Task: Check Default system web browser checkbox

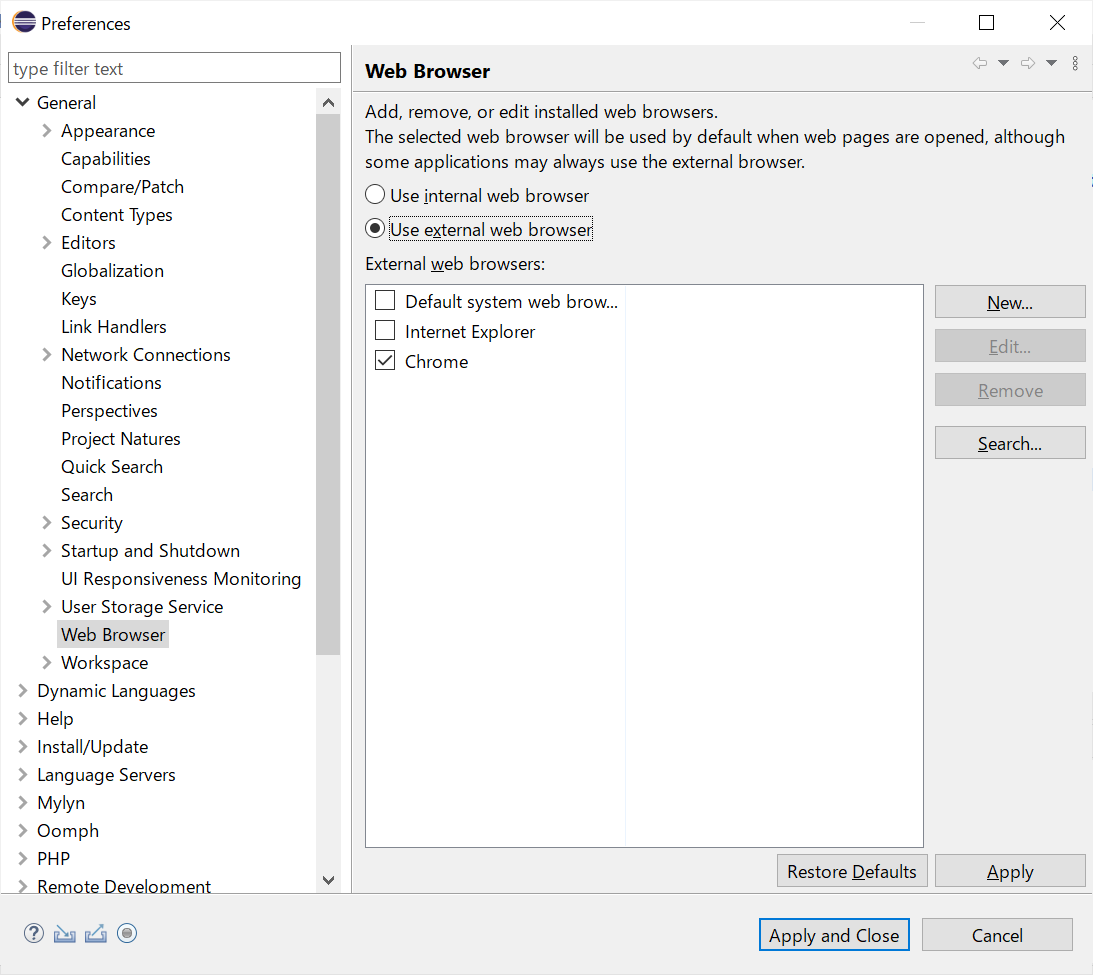Action: coord(385,300)
